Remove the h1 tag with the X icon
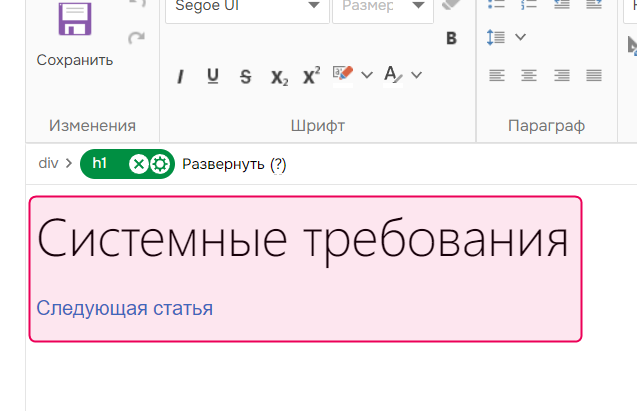637x411 pixels. tap(139, 164)
